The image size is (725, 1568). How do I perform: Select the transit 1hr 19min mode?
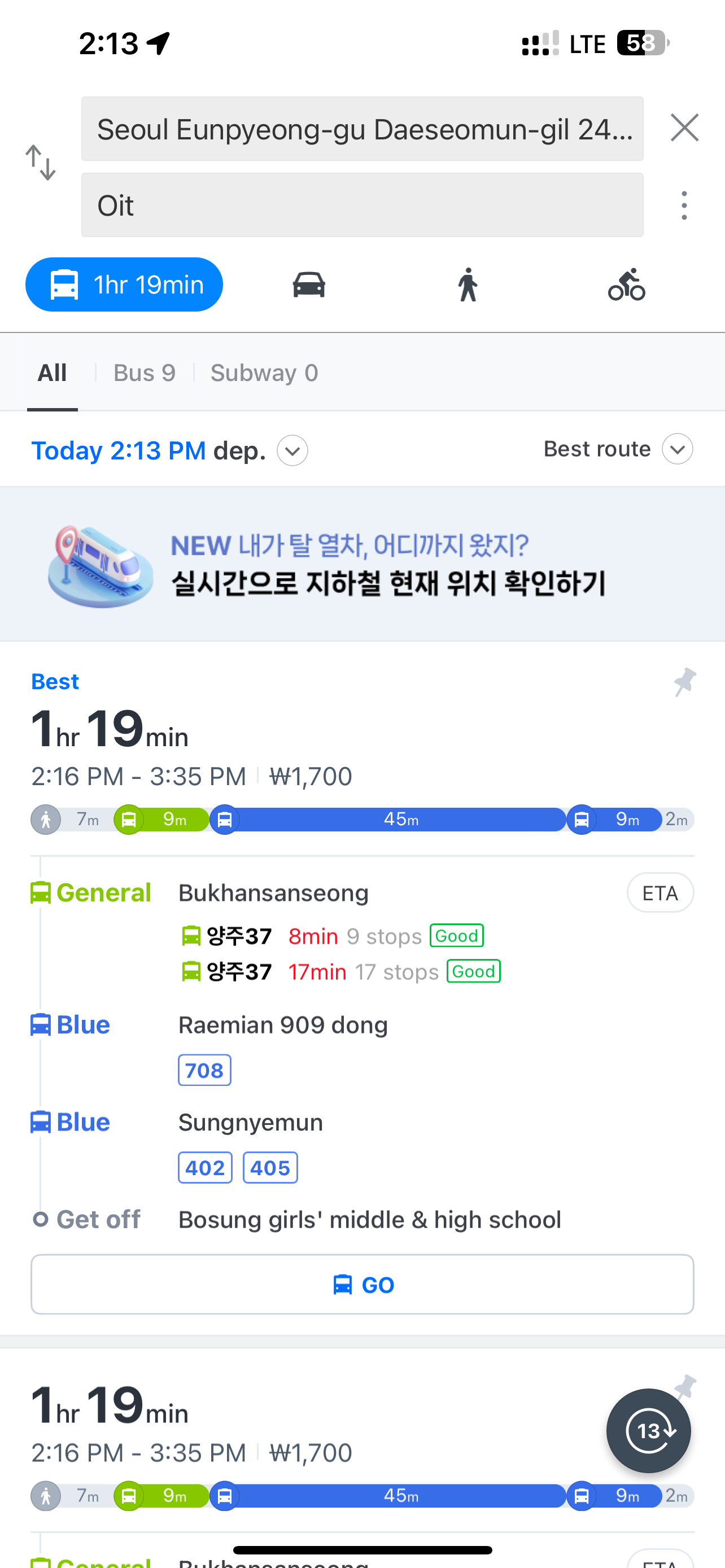pyautogui.click(x=124, y=284)
